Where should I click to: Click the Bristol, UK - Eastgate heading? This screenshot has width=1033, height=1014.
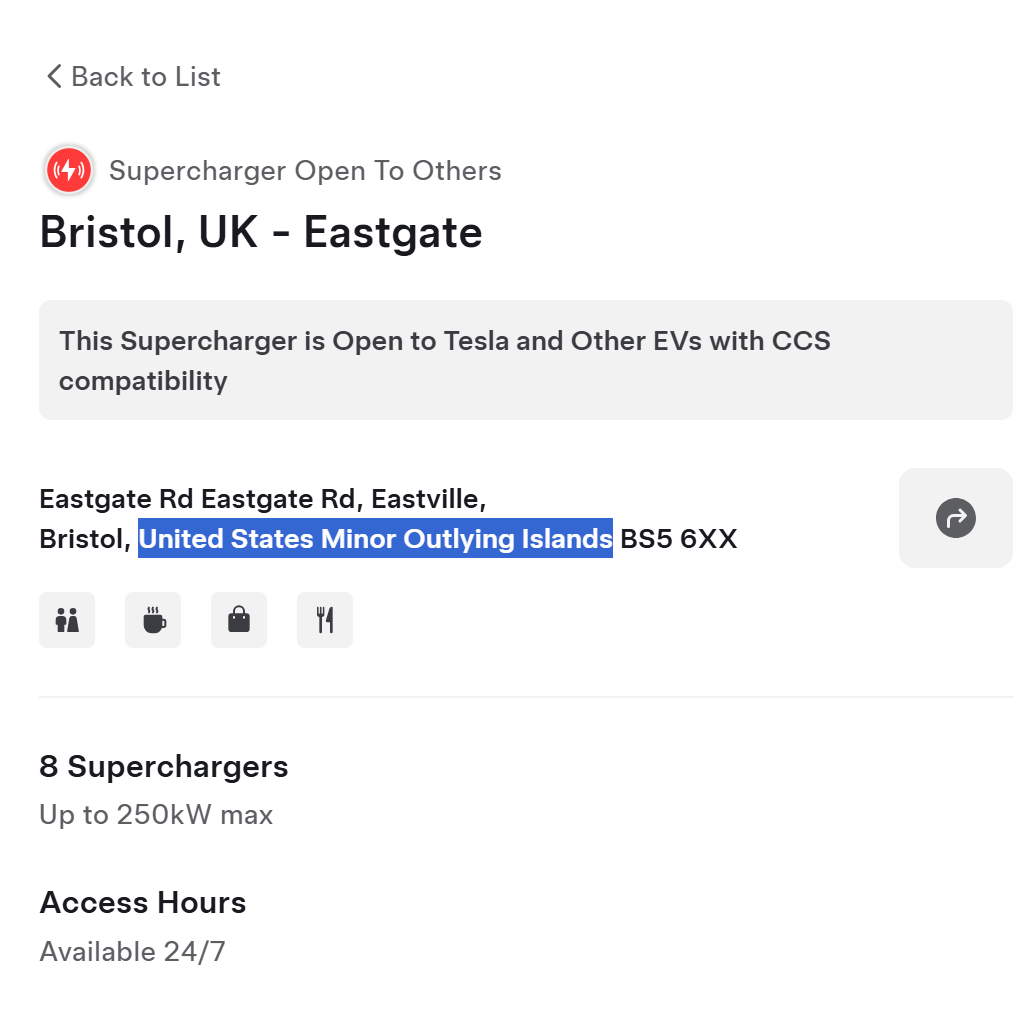(261, 233)
